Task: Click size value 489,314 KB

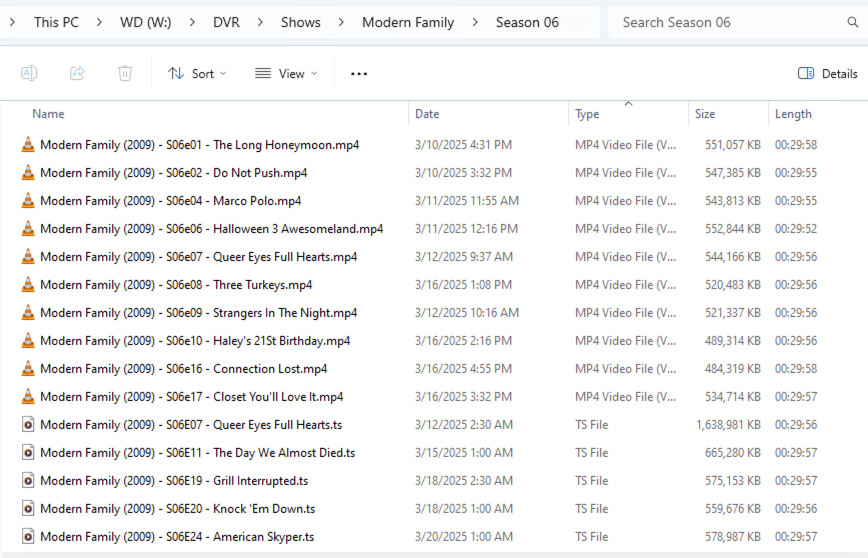Action: click(x=732, y=340)
